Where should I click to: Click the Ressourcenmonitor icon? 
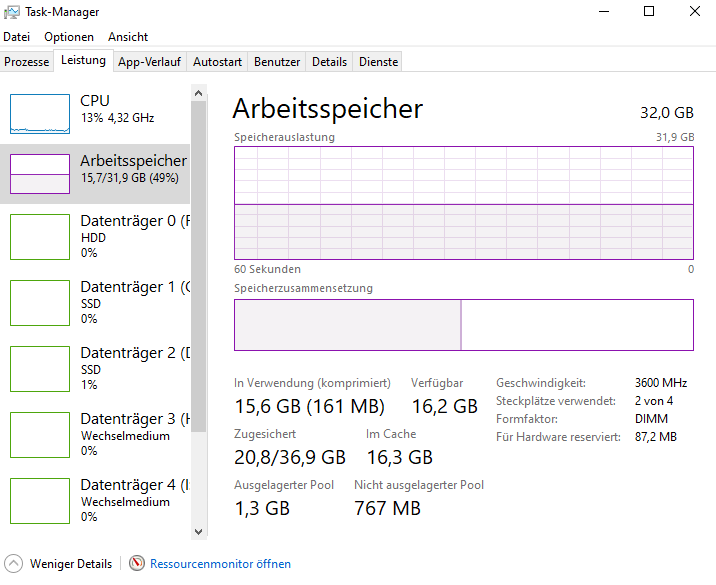tap(137, 564)
